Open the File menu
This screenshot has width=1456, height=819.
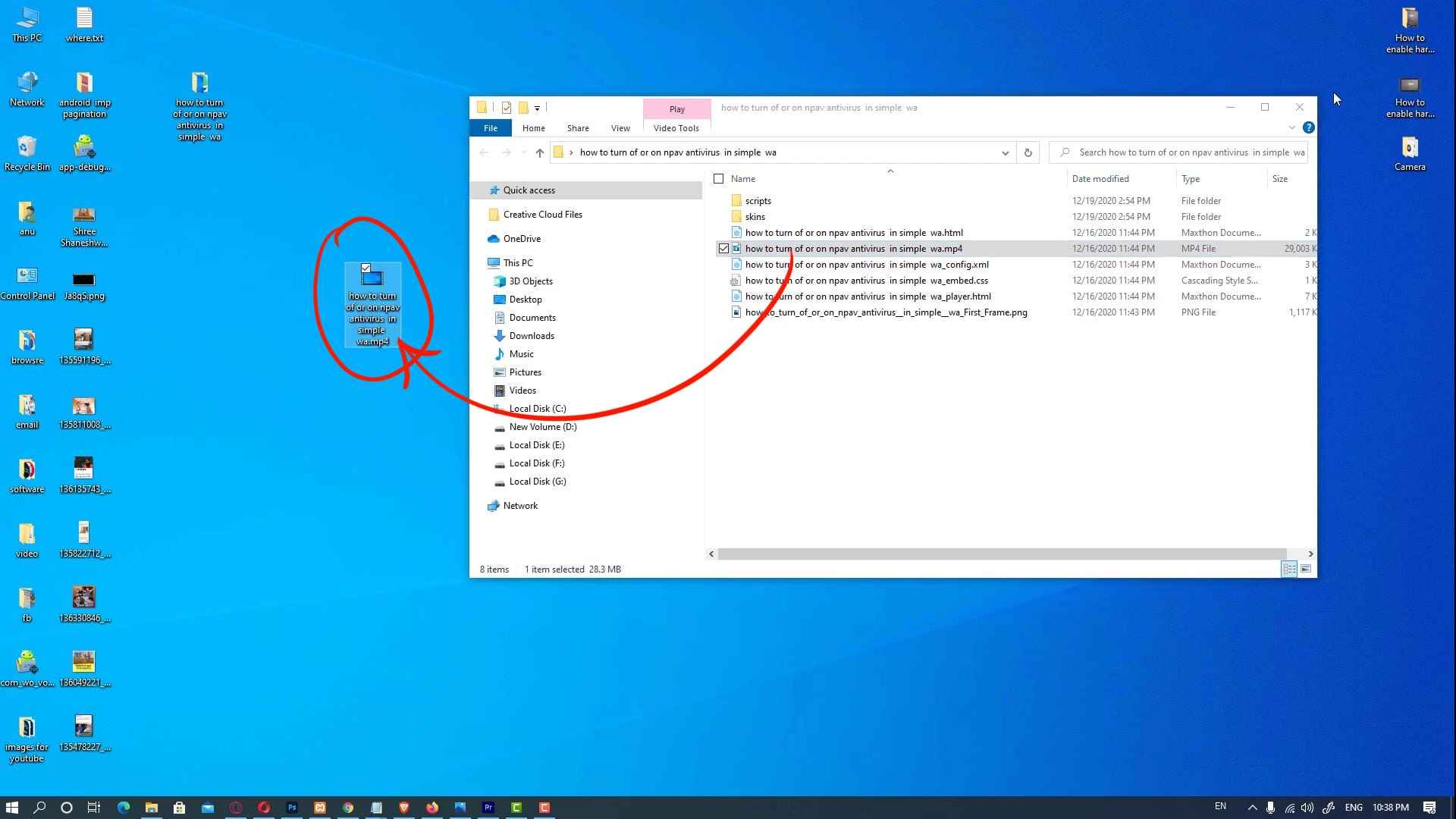point(491,128)
